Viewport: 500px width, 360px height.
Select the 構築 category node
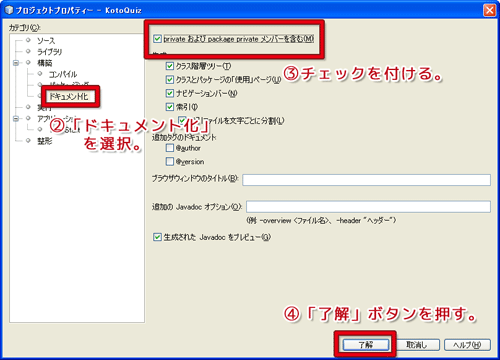point(44,63)
